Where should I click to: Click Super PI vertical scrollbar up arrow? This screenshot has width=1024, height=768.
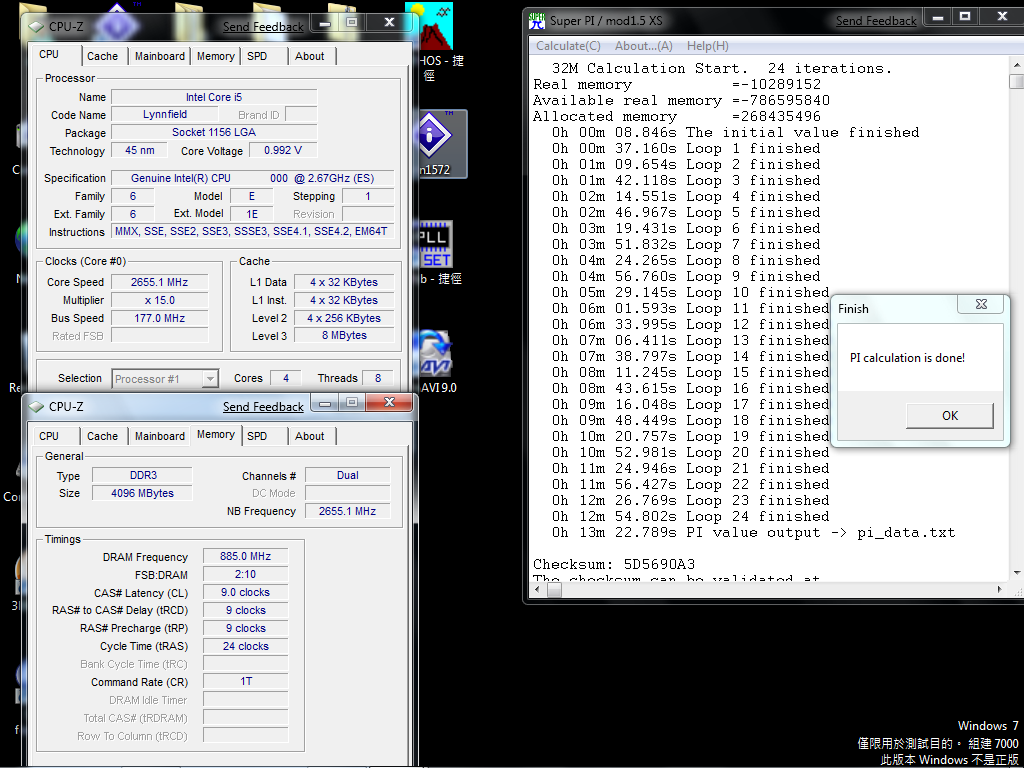pos(1016,65)
